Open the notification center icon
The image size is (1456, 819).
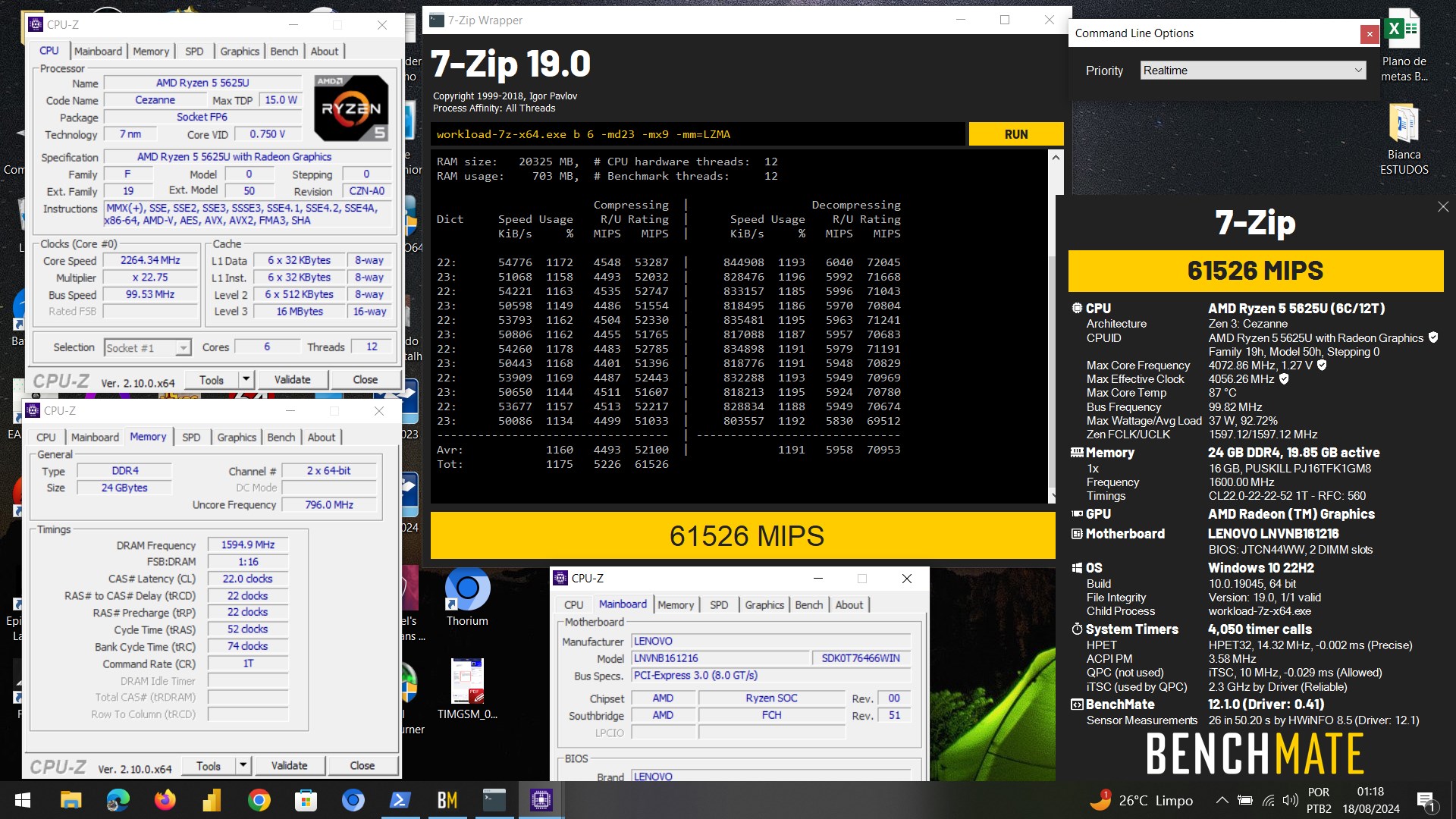[1426, 801]
